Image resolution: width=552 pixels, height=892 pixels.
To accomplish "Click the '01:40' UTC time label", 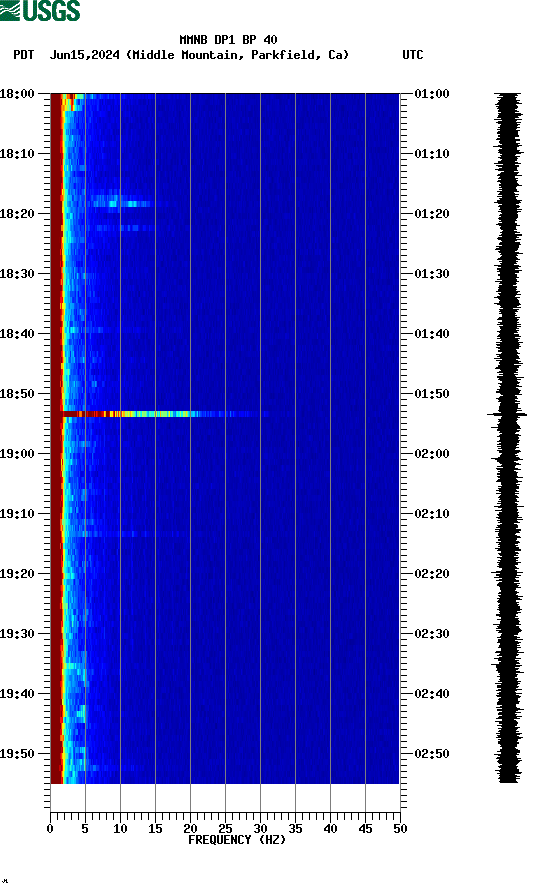I will (432, 333).
